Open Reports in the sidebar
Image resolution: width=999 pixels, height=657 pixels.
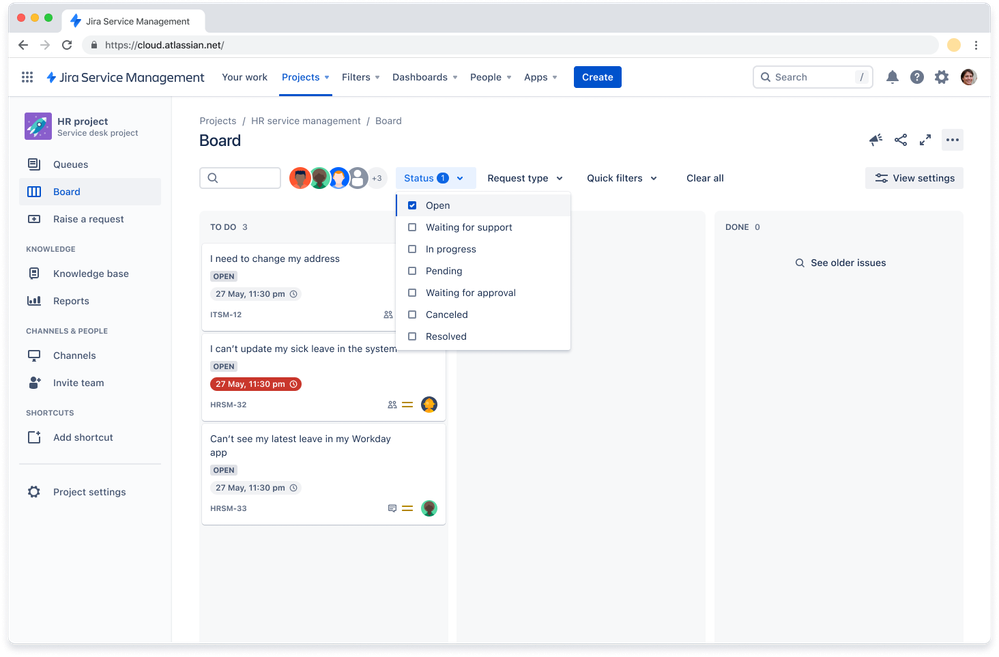click(x=90, y=301)
